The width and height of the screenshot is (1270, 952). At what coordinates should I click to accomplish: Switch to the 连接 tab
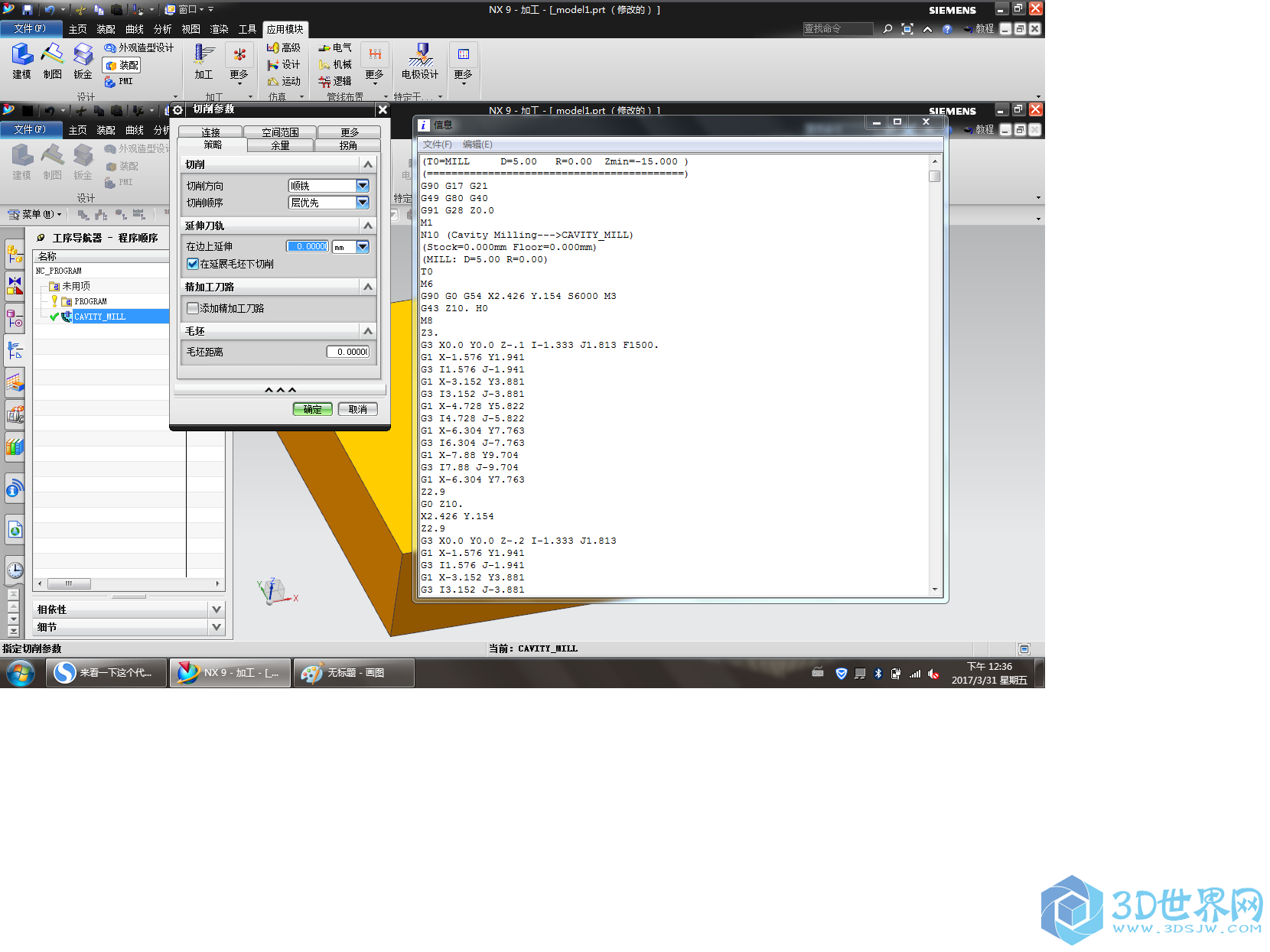click(x=210, y=132)
